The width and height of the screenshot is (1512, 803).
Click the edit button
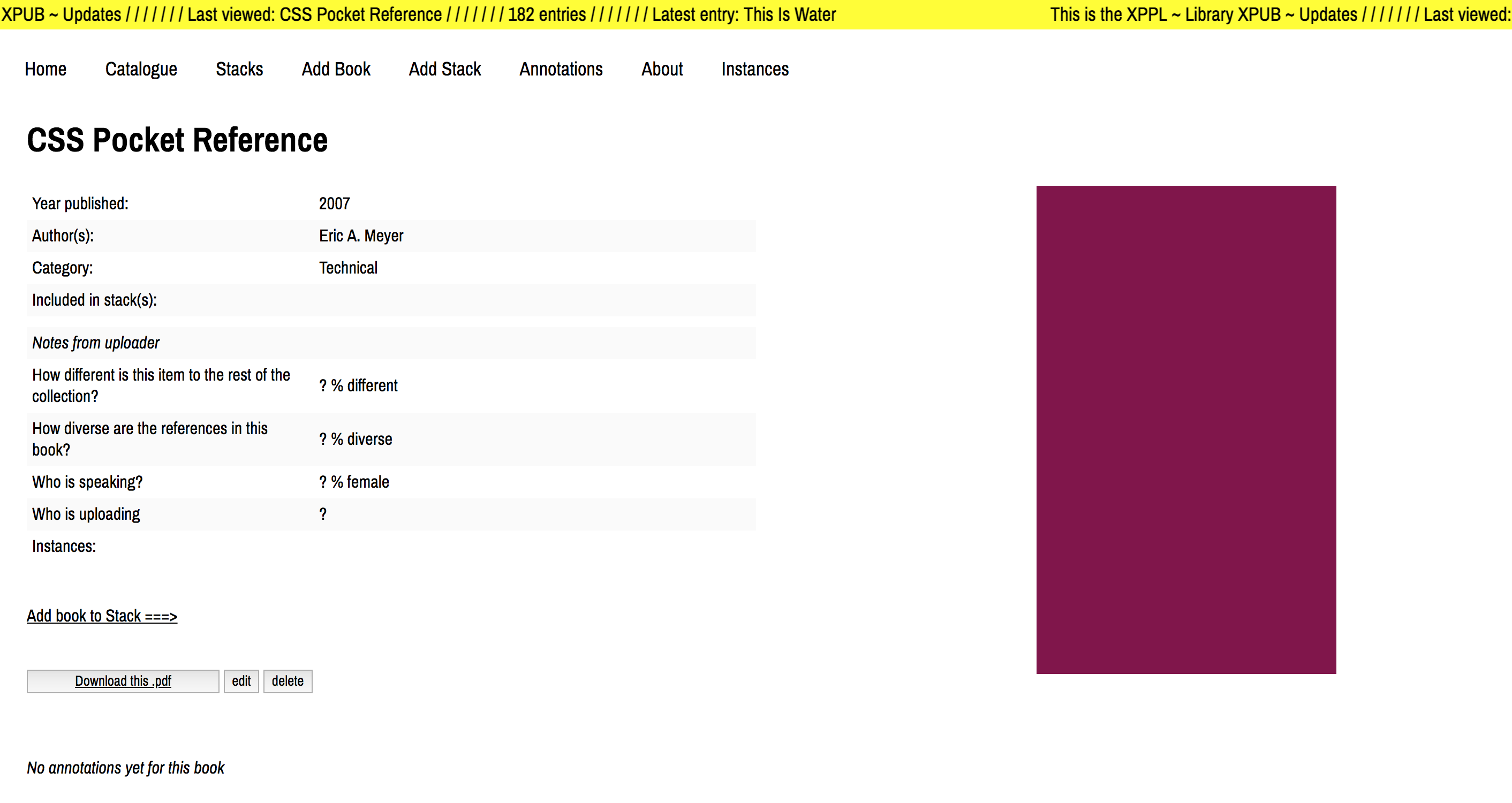pyautogui.click(x=240, y=681)
